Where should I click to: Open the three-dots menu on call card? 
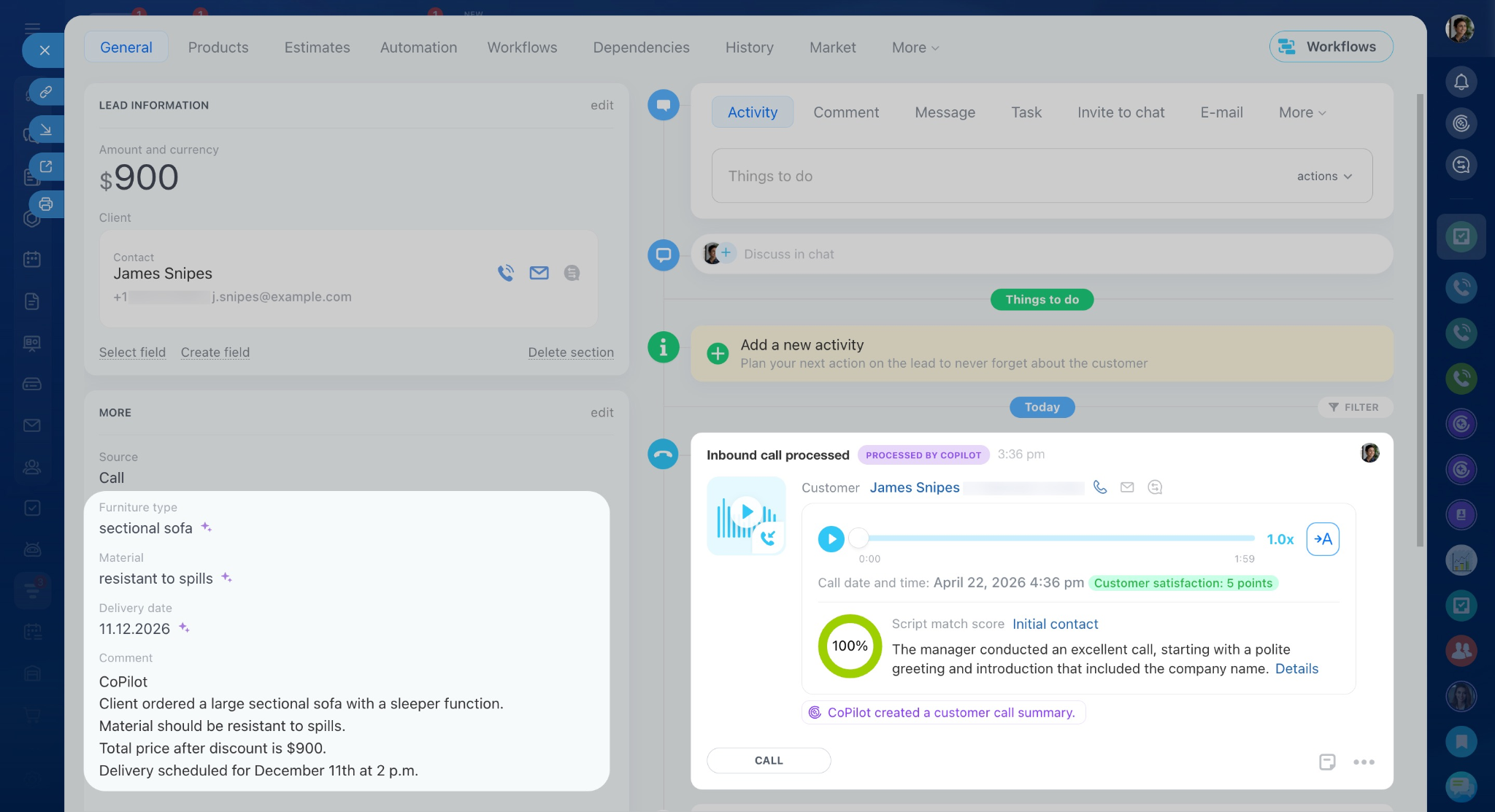click(x=1364, y=762)
